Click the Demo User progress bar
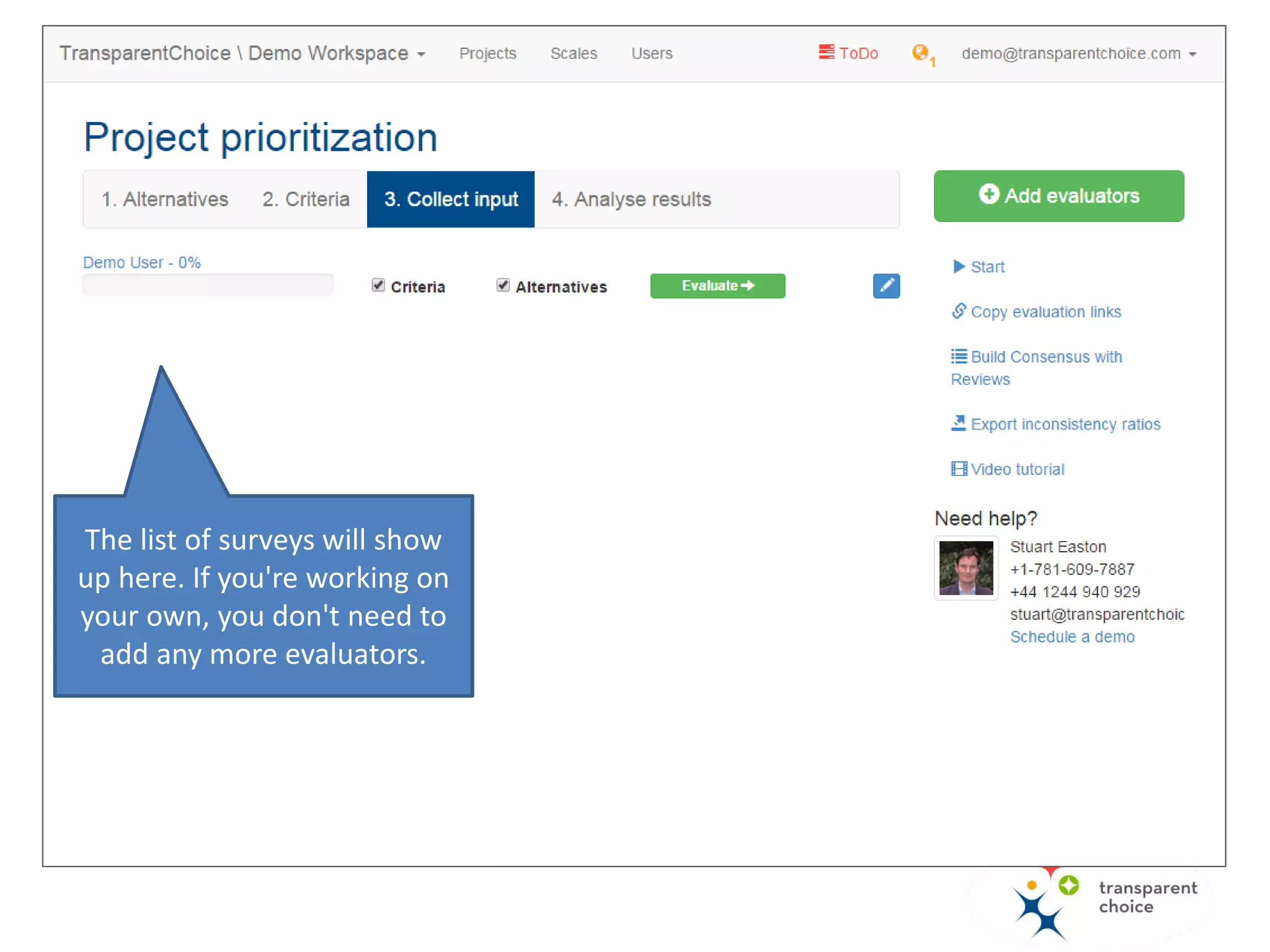This screenshot has height=952, width=1270. pyautogui.click(x=208, y=285)
